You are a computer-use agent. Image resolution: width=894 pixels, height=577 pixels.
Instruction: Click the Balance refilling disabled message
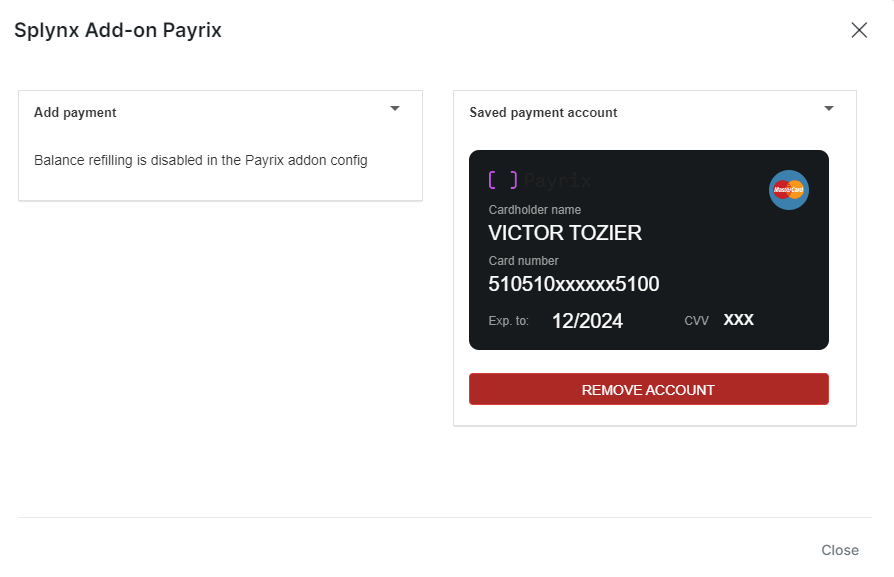tap(201, 160)
